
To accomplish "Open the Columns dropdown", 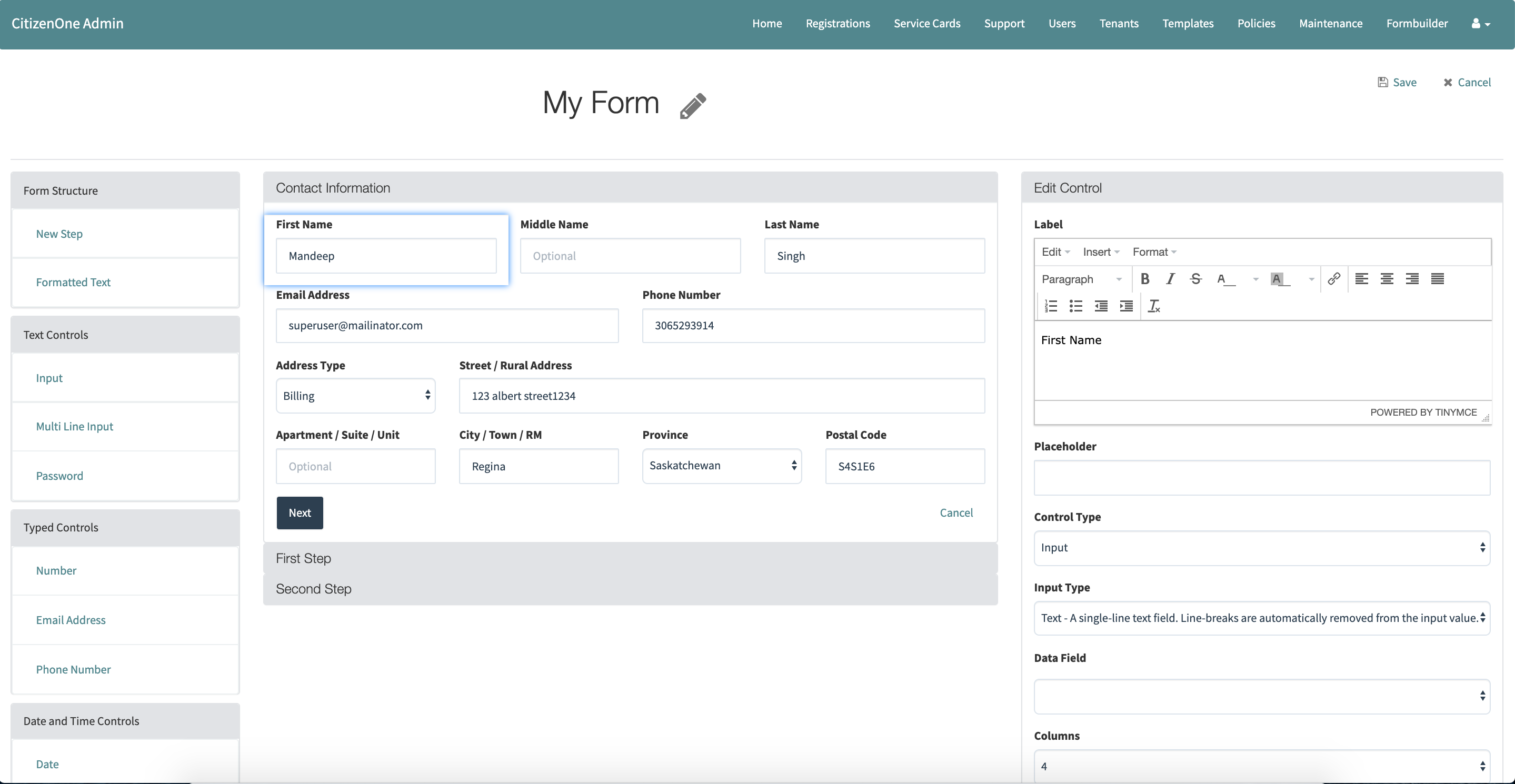I will pyautogui.click(x=1261, y=766).
